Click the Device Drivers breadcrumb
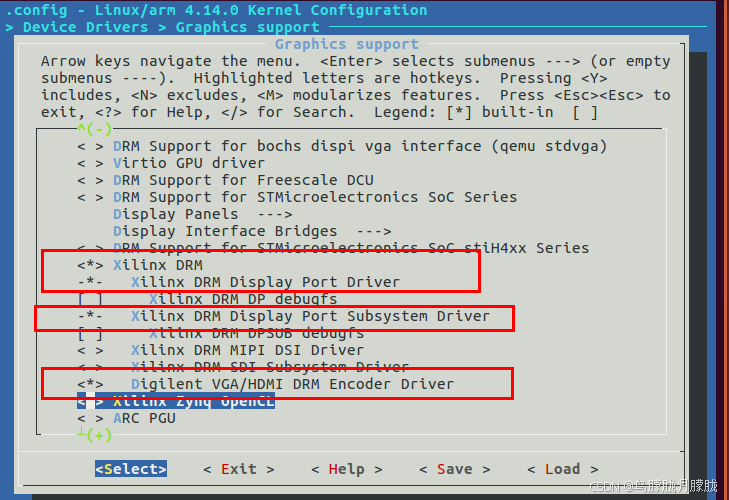Viewport: 729px width, 500px height. 86,27
